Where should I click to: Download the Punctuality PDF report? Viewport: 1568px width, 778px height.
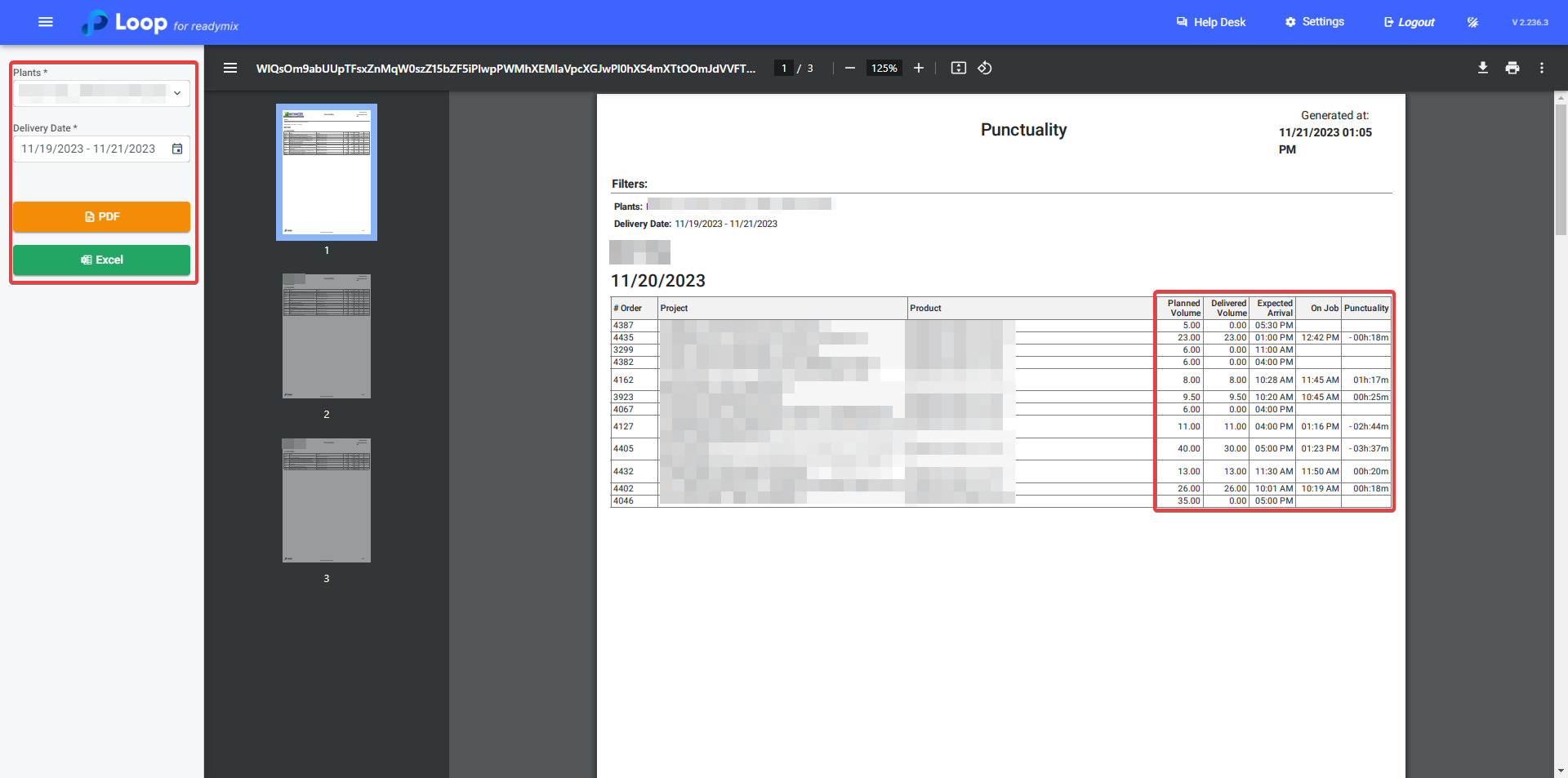pyautogui.click(x=1483, y=68)
